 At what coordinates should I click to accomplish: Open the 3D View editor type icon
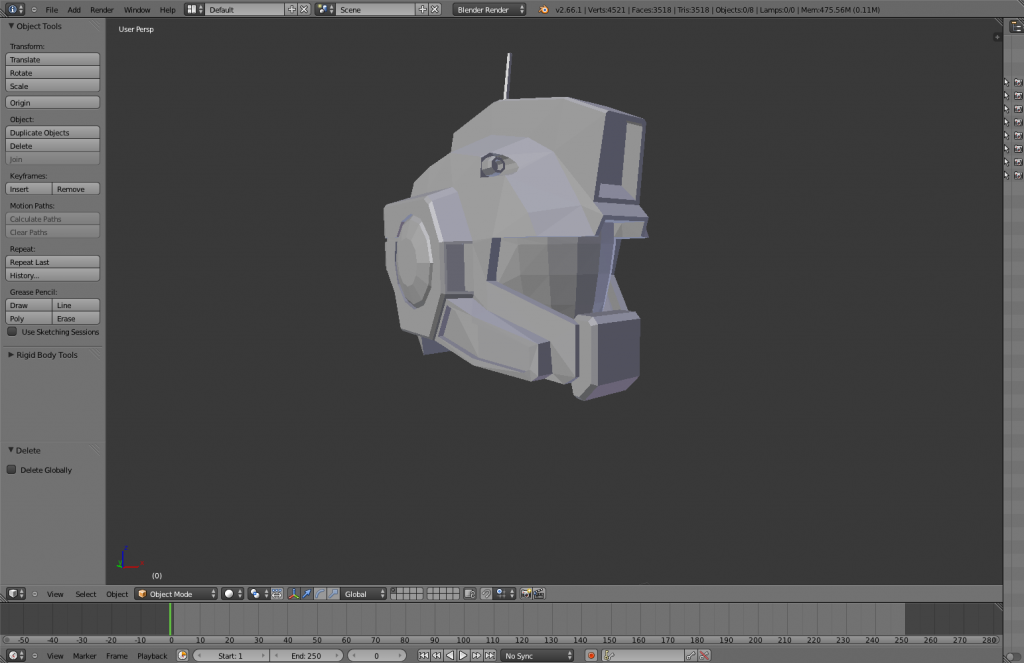16,594
